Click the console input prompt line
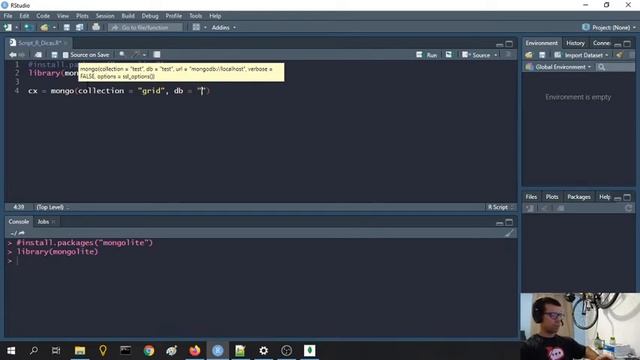 261,261
